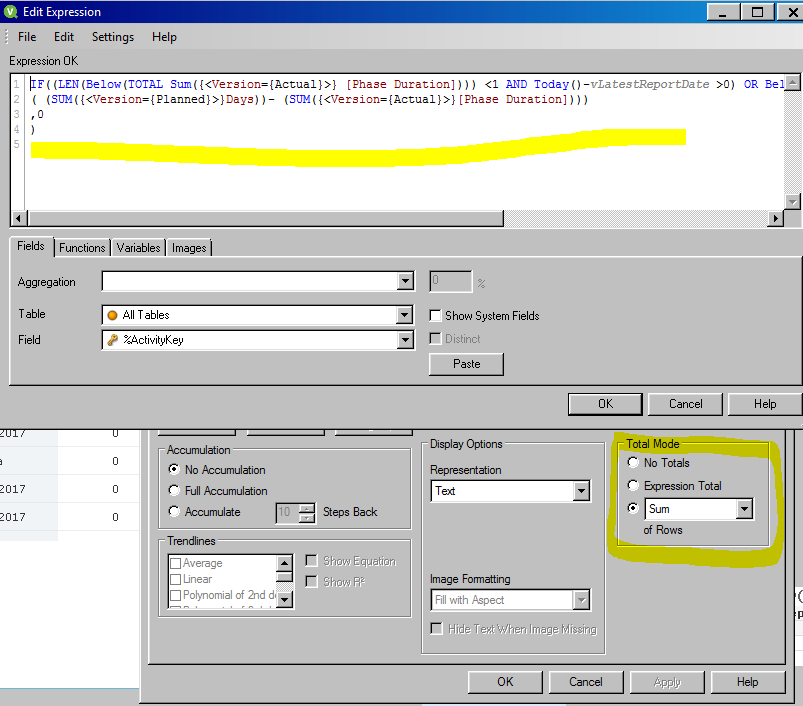Viewport: 803px width, 706px height.
Task: Check the Polynomial of 2nd degree trendline
Action: tap(176, 595)
